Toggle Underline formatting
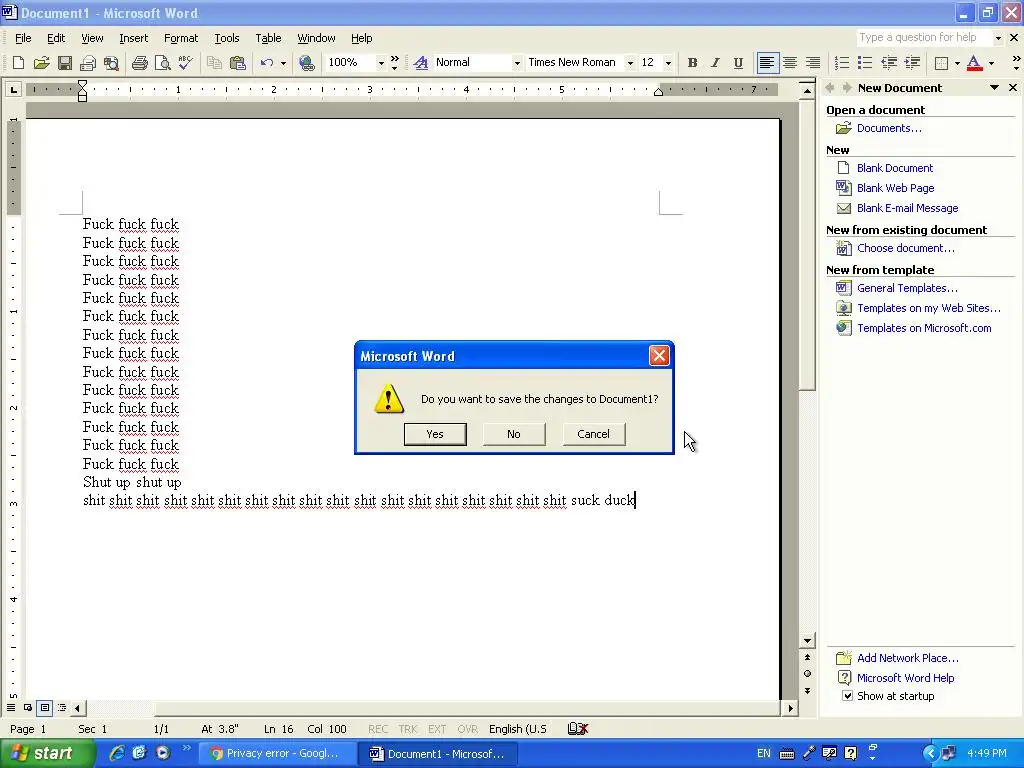 click(x=738, y=63)
